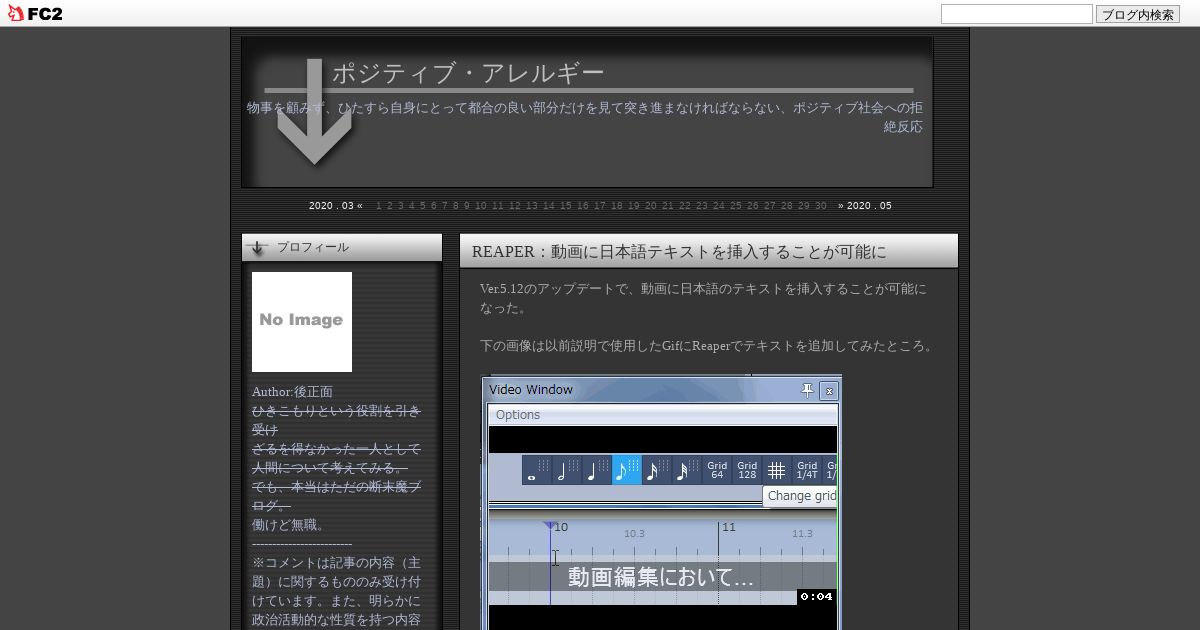Open the REAPER article title heading
Viewport: 1200px width, 630px height.
click(679, 252)
